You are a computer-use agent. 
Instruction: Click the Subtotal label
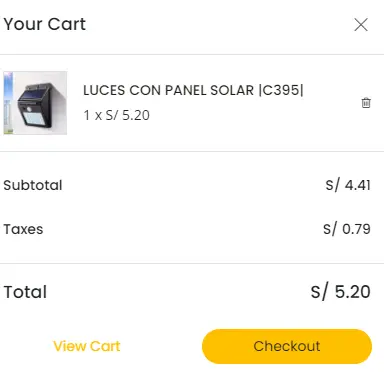[33, 185]
